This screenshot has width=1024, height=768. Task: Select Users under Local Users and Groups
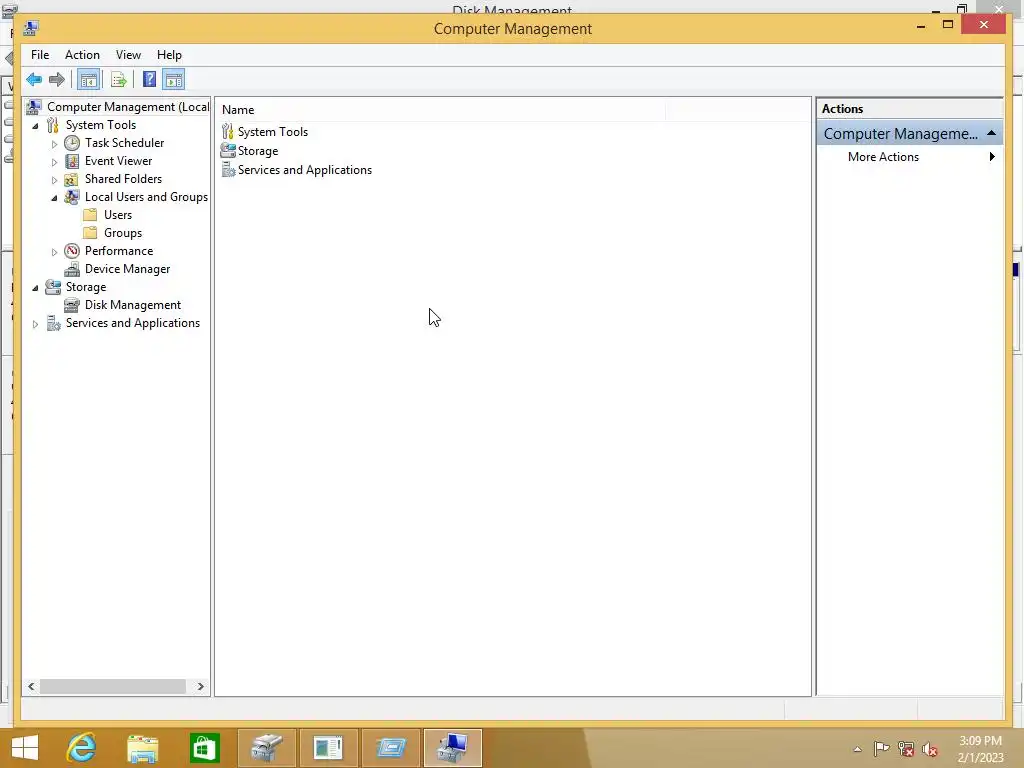(118, 215)
